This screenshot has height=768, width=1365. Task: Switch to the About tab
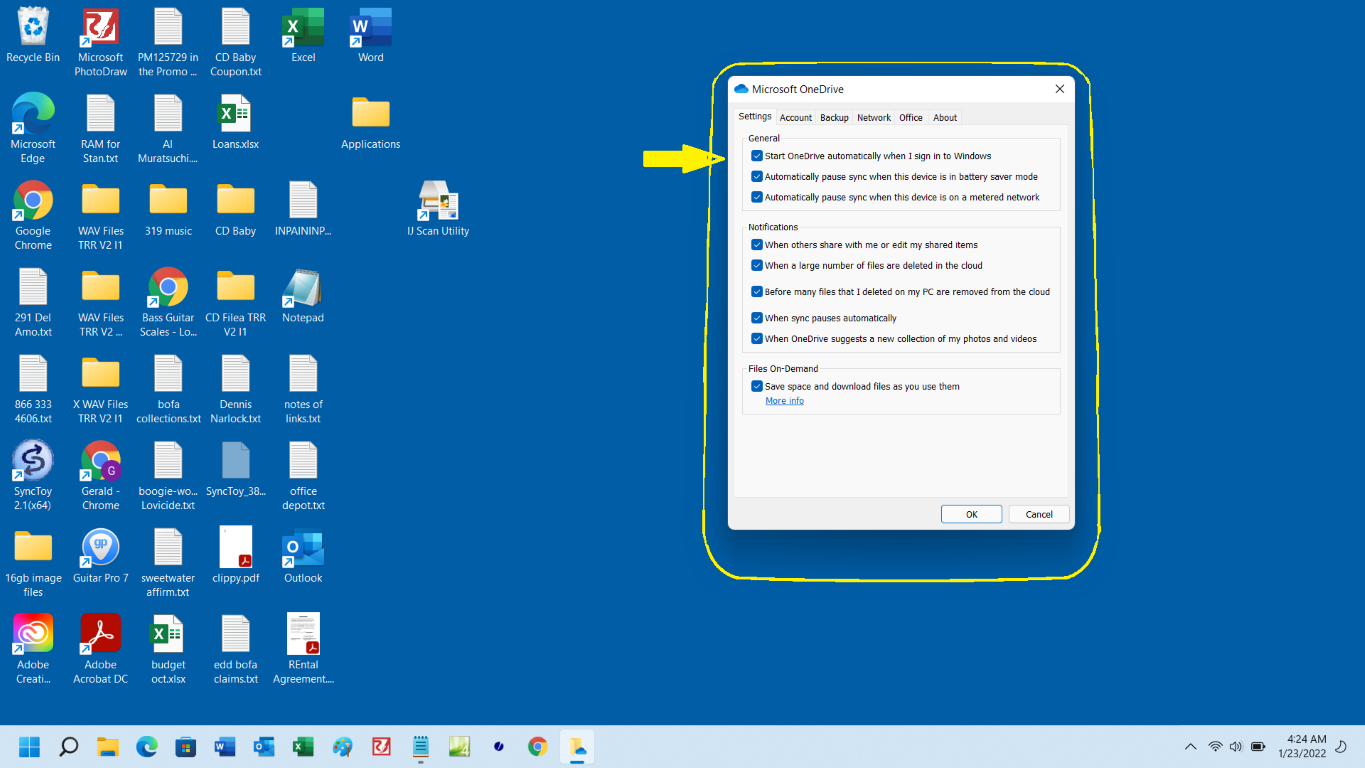coord(945,118)
